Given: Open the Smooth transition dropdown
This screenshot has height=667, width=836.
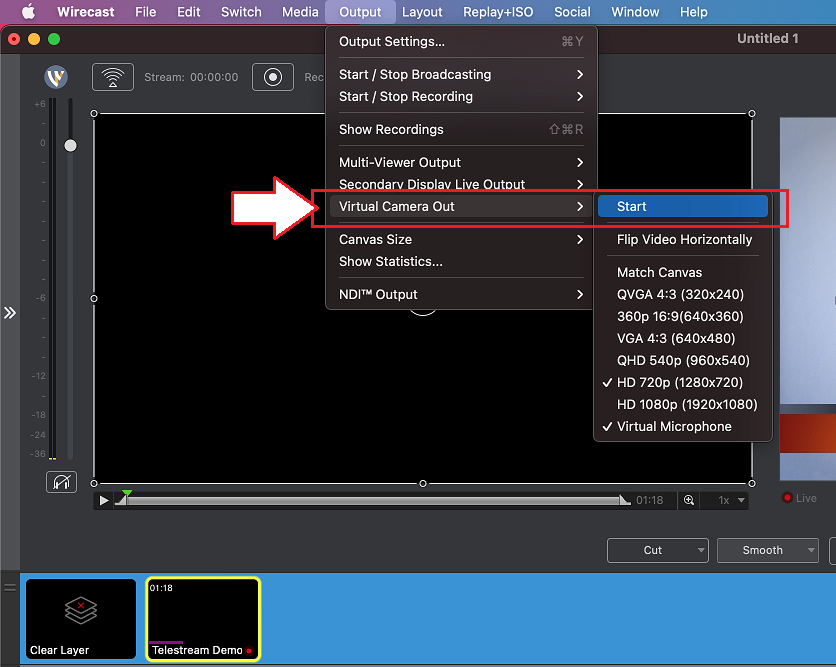Looking at the screenshot, I should tap(767, 550).
